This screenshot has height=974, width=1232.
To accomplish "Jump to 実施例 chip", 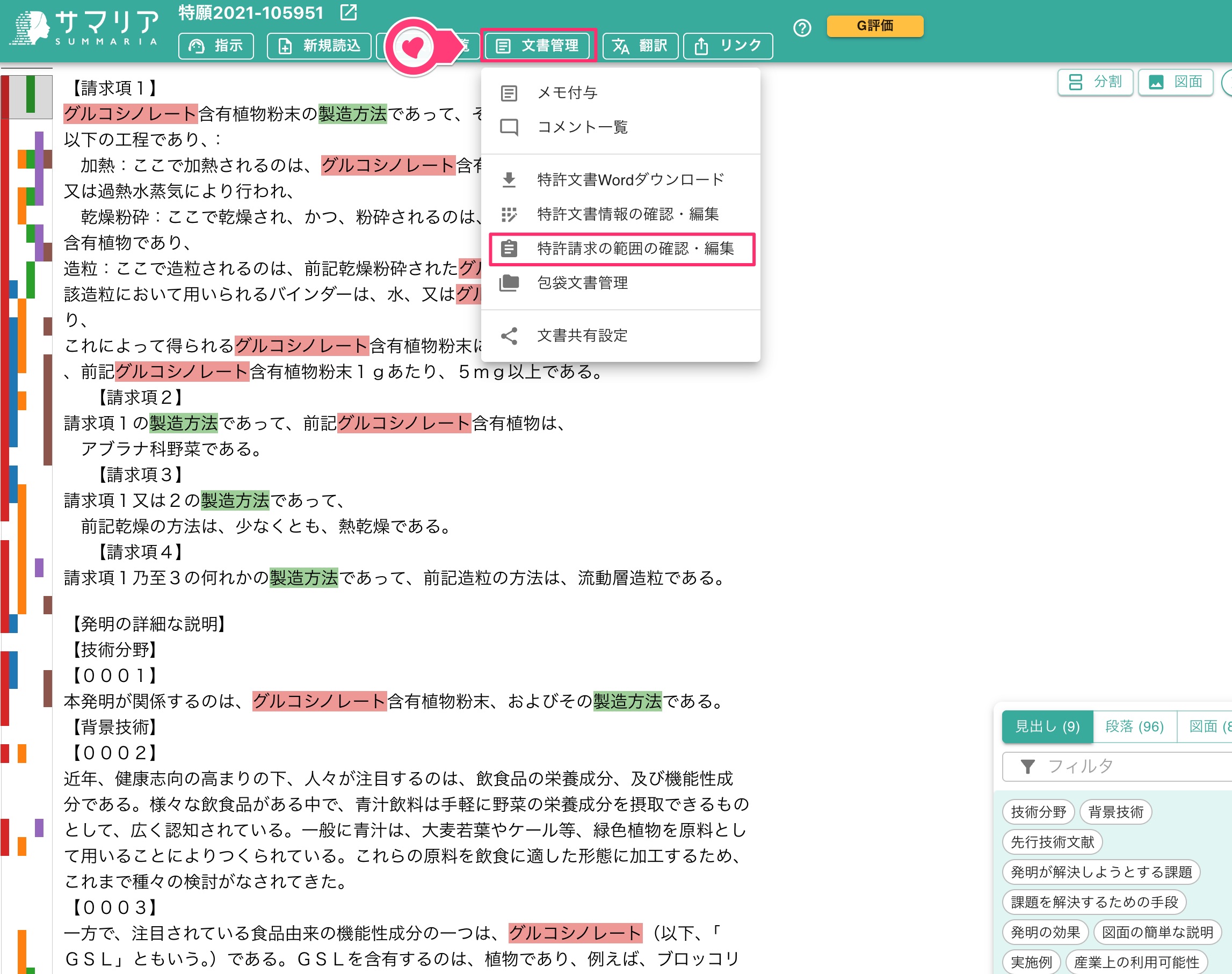I will [x=1031, y=963].
